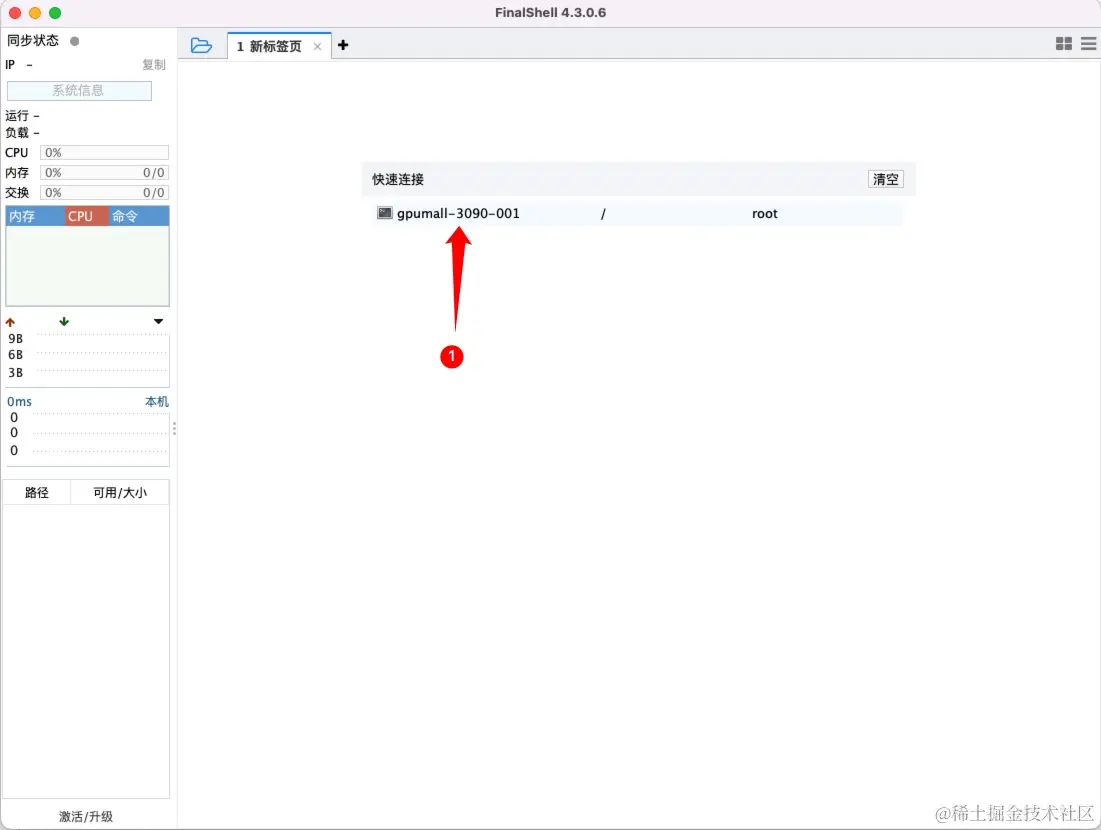
Task: Click the sidebar splitter handle dots
Action: pyautogui.click(x=174, y=428)
